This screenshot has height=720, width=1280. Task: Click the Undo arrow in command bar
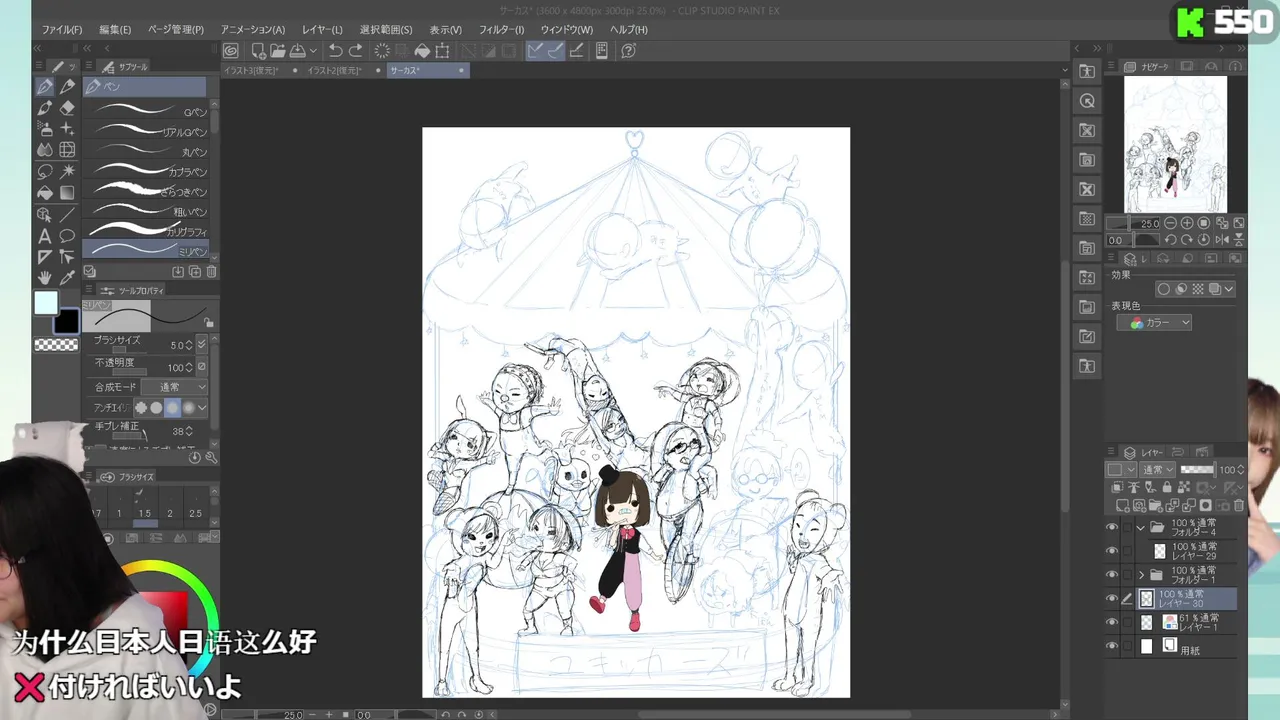335,51
